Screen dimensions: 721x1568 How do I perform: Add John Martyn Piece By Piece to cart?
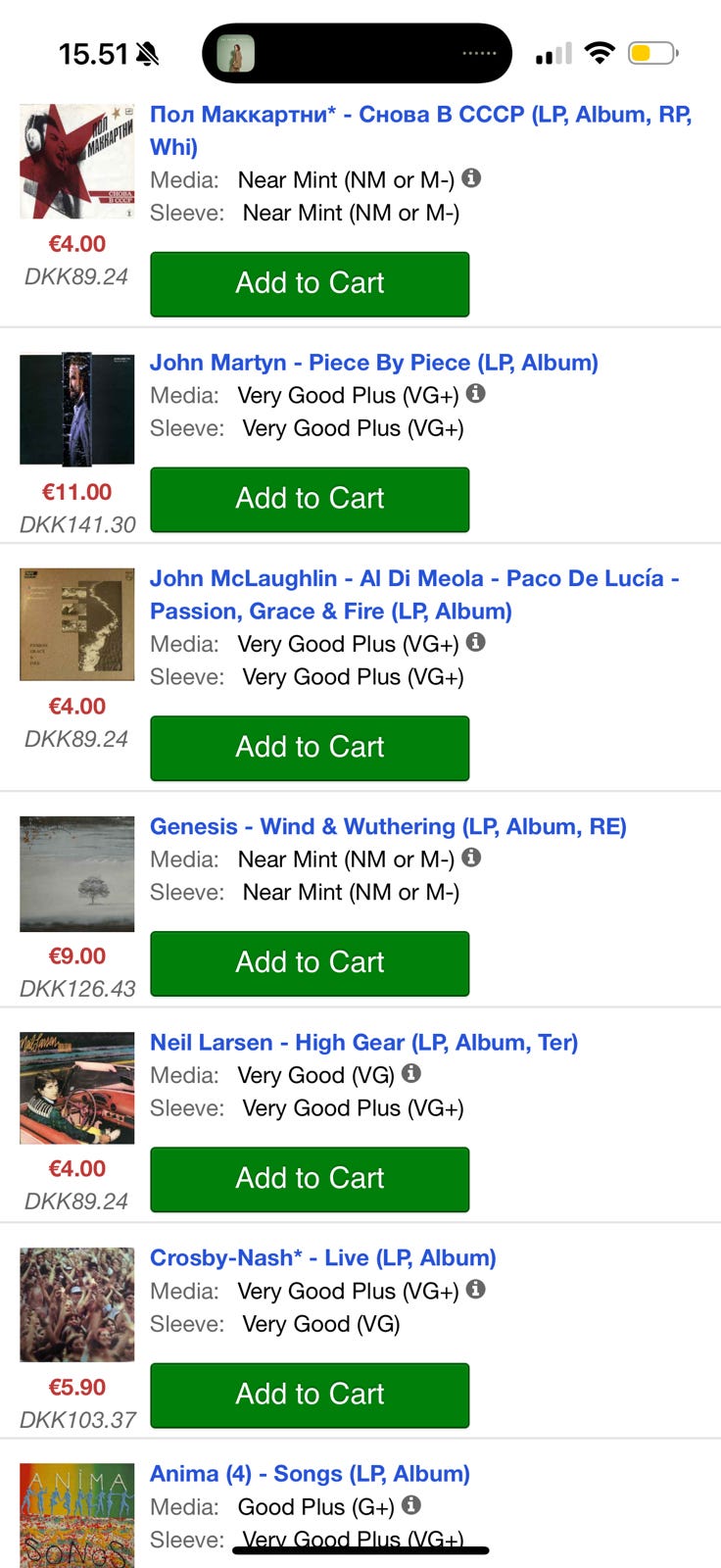[x=310, y=499]
